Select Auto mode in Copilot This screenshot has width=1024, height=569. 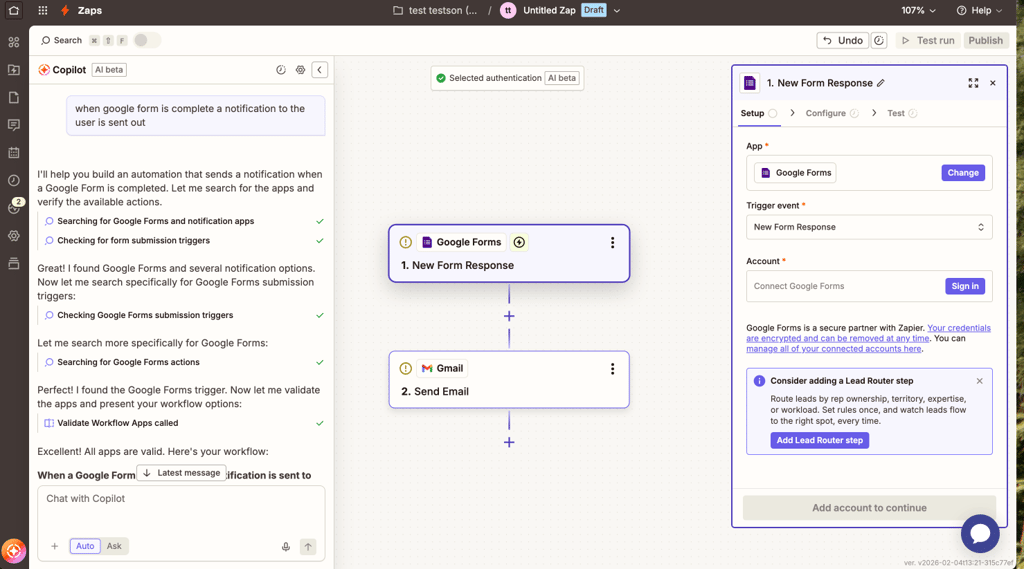[85, 546]
